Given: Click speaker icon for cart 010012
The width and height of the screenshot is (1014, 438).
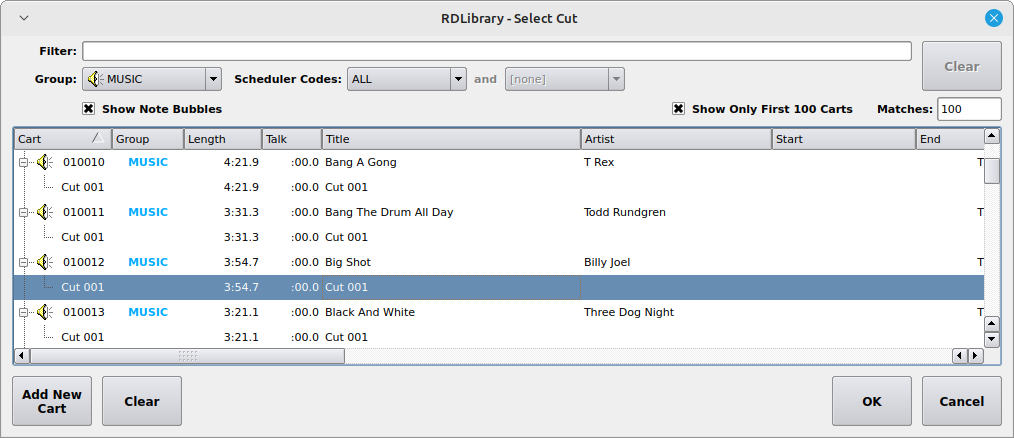Looking at the screenshot, I should [44, 262].
